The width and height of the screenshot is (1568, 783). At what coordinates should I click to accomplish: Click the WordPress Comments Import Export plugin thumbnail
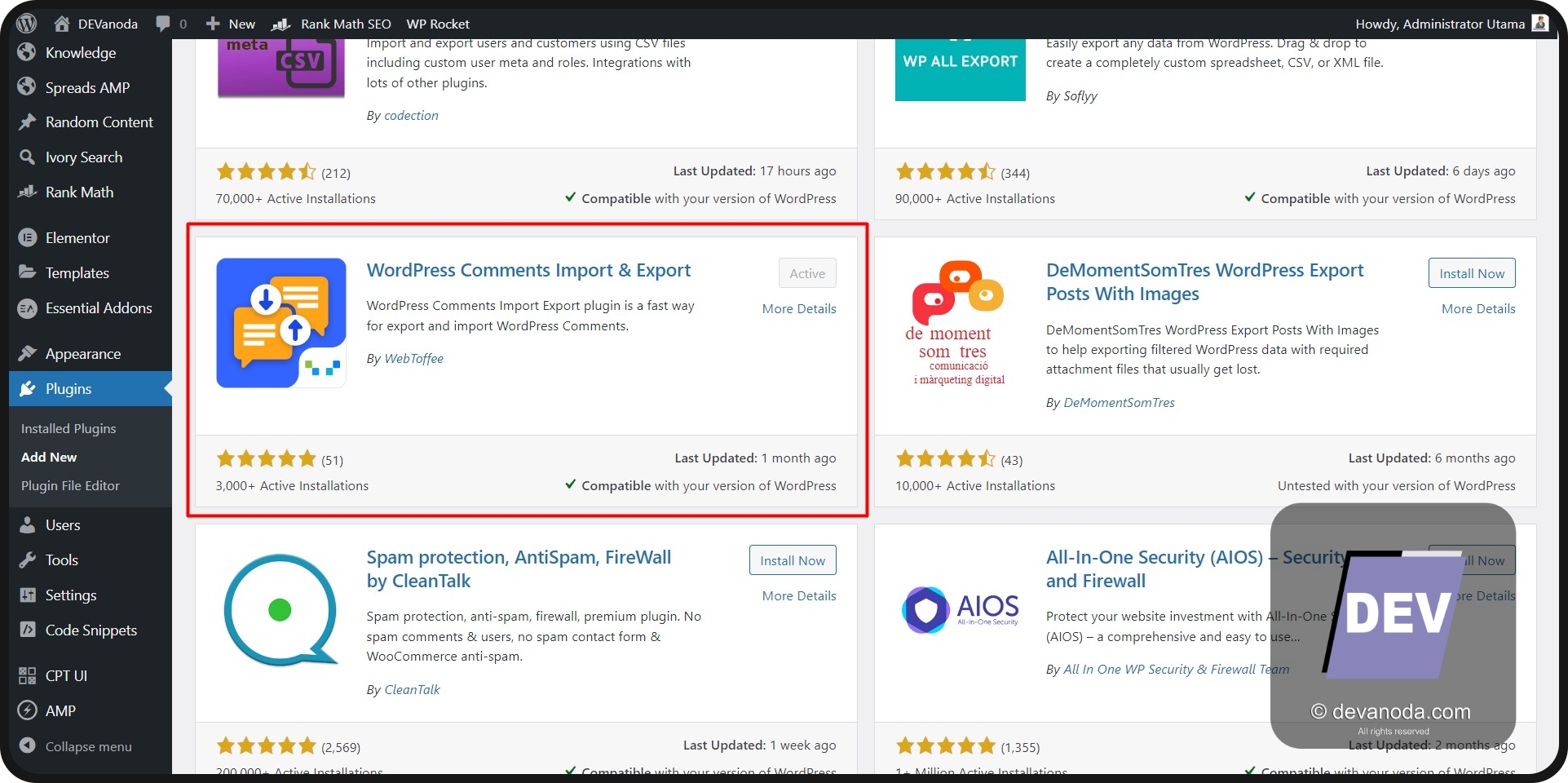coord(281,322)
